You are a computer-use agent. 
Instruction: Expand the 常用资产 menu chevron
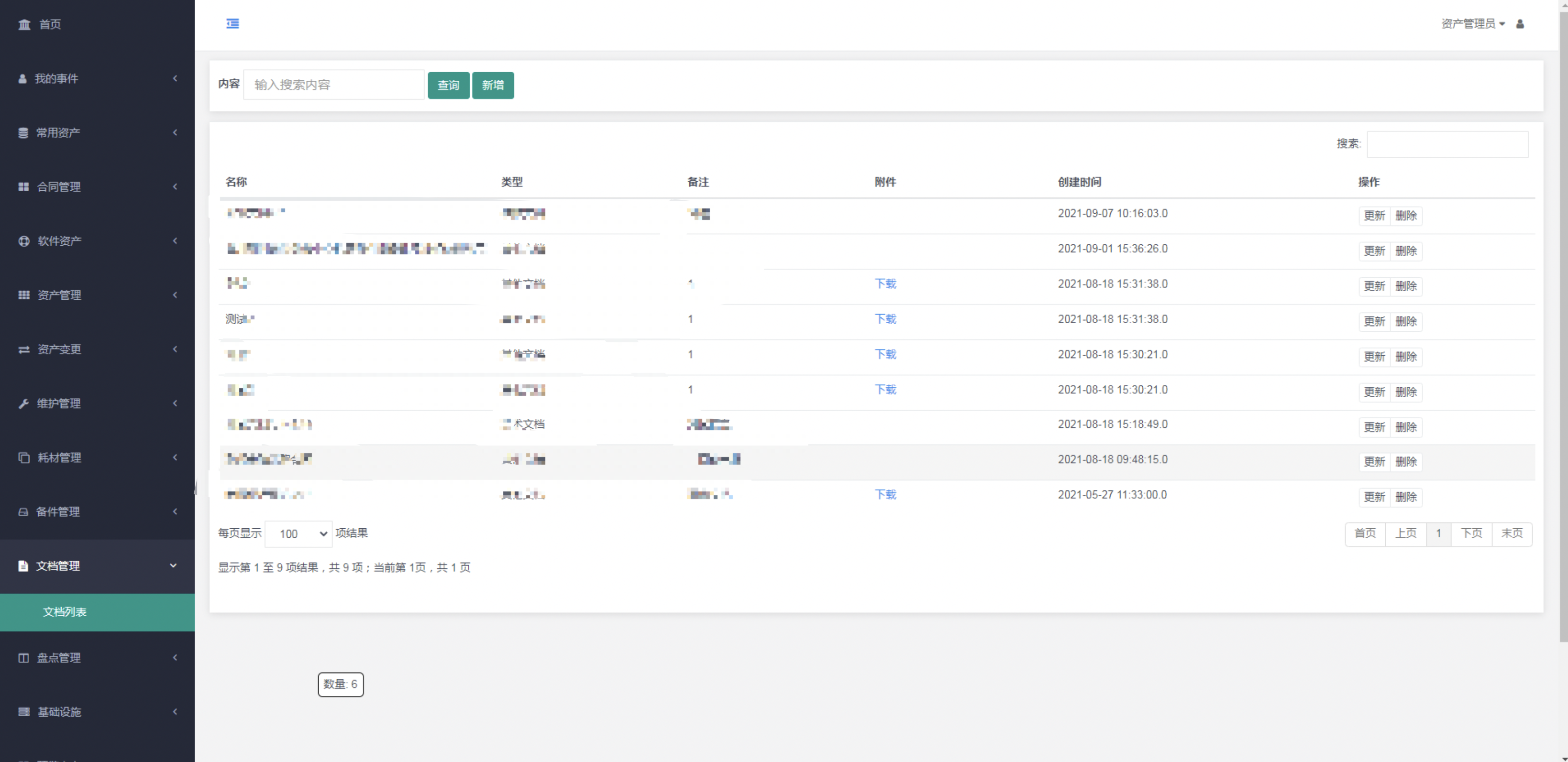pos(175,132)
